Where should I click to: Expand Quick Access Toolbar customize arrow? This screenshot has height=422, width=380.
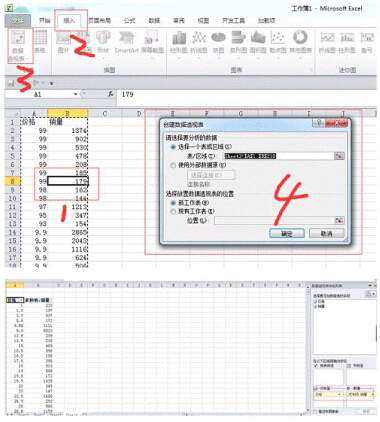click(x=51, y=83)
